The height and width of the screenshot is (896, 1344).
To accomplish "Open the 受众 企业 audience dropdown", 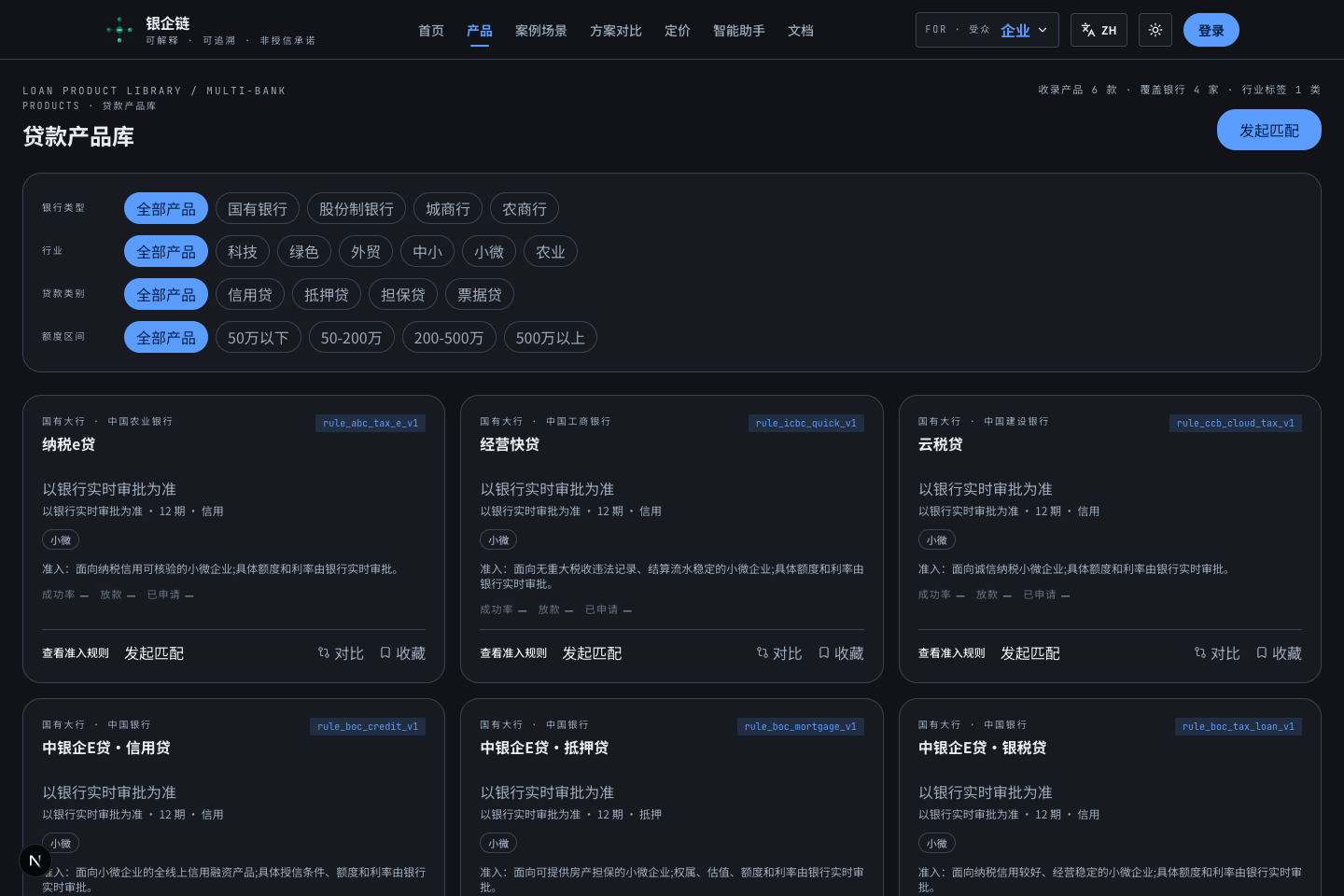I will [x=987, y=30].
